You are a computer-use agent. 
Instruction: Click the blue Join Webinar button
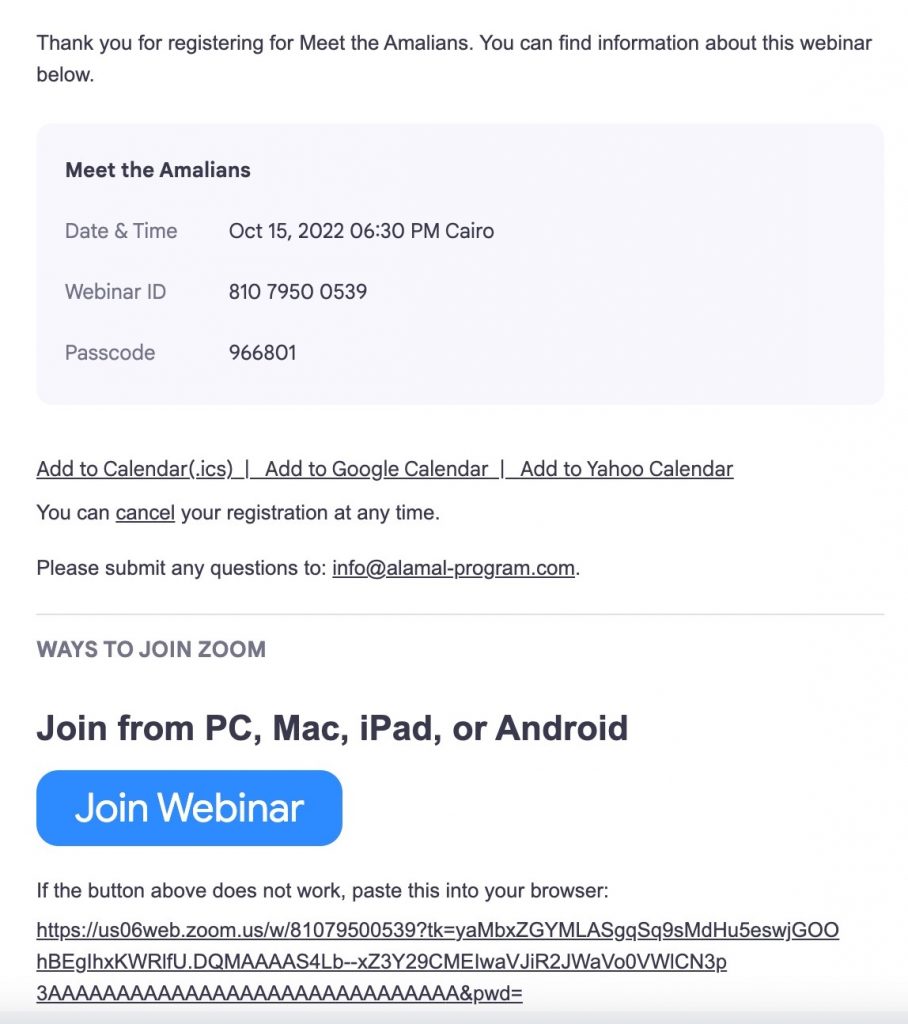pyautogui.click(x=189, y=807)
